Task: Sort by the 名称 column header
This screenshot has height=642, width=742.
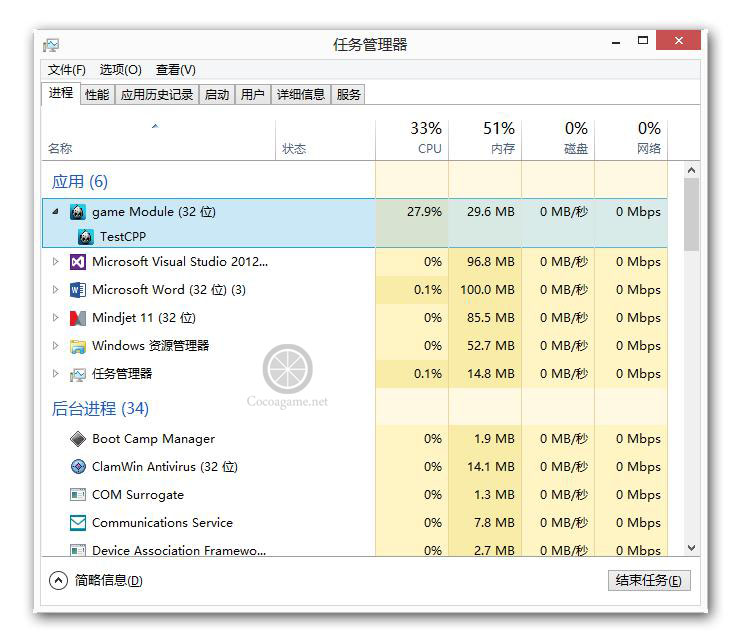Action: coord(159,140)
